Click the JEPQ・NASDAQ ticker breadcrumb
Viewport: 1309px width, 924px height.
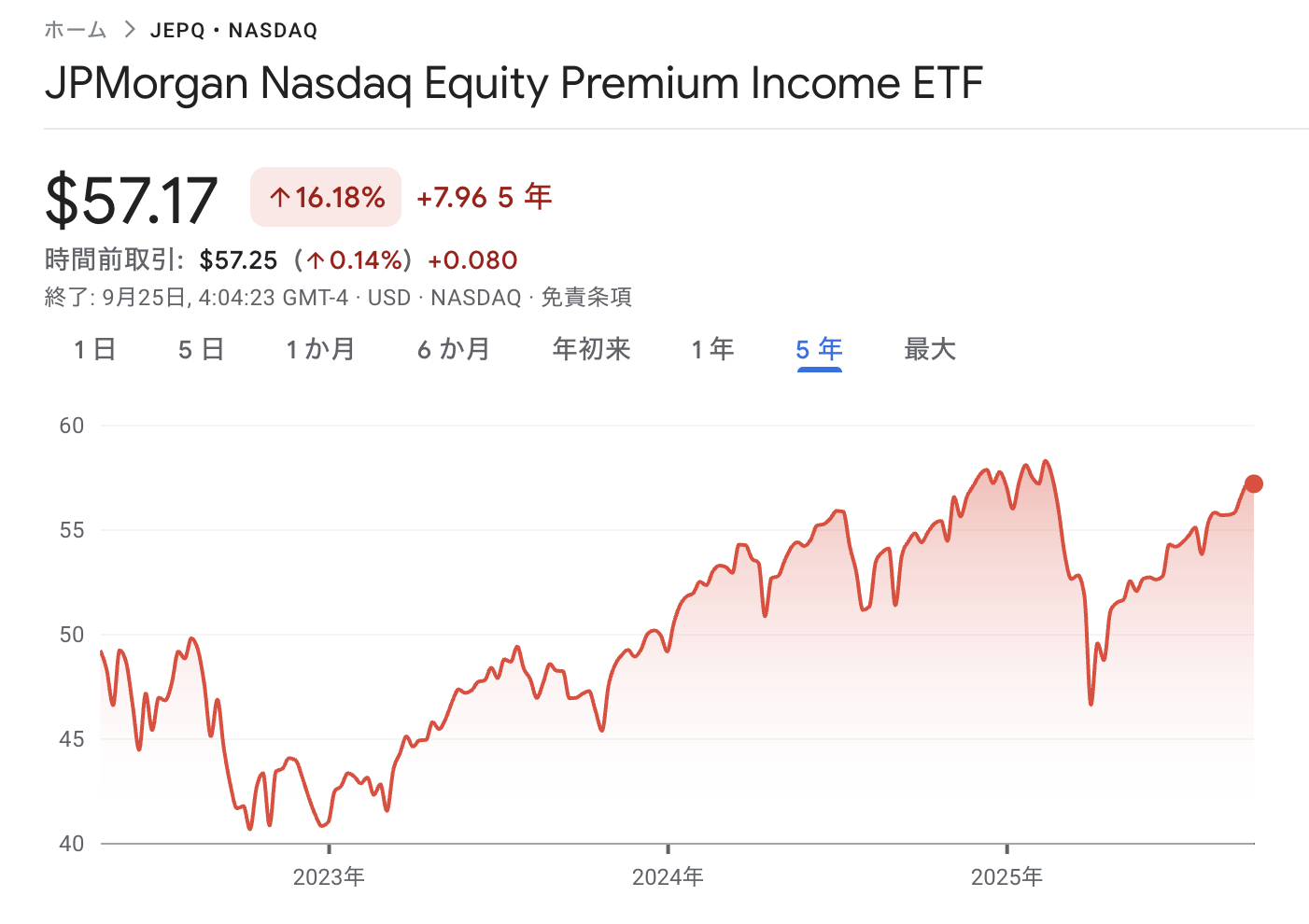[234, 31]
